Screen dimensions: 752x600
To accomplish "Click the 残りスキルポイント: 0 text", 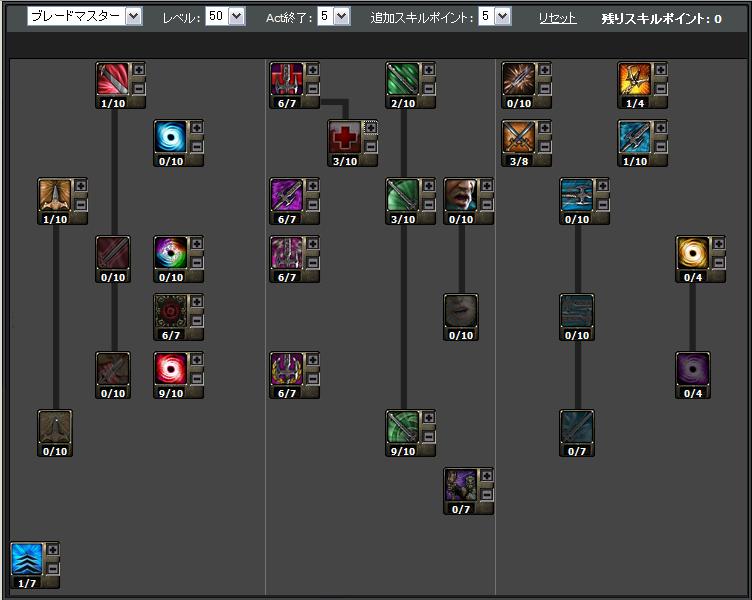I will pyautogui.click(x=661, y=19).
